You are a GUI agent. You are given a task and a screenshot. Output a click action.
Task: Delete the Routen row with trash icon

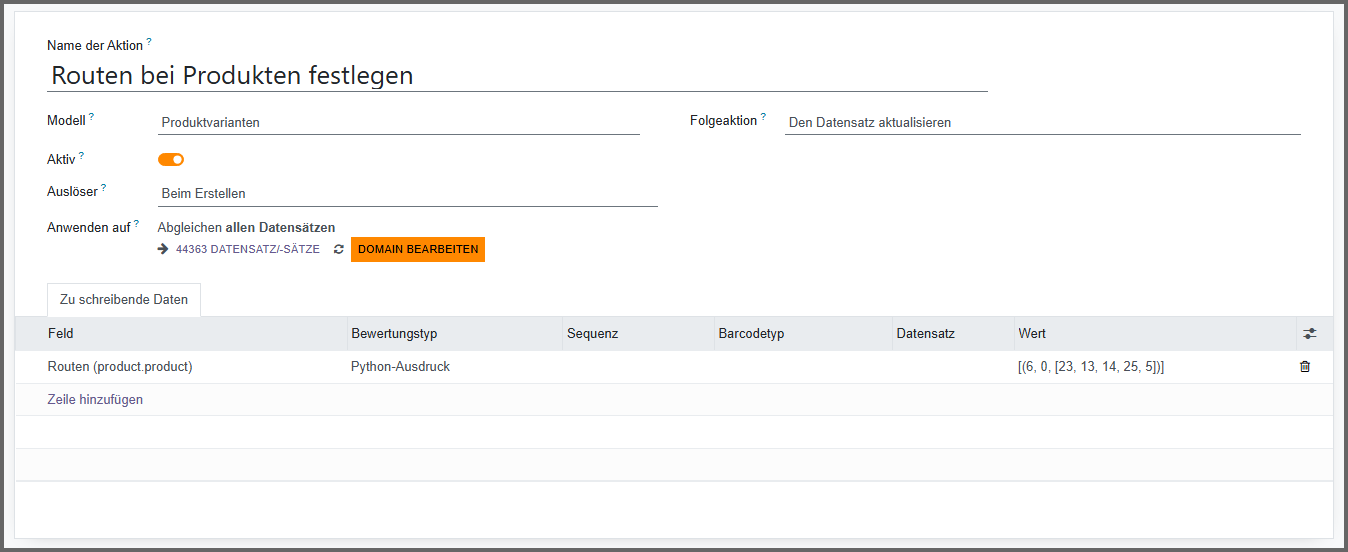click(x=1304, y=367)
